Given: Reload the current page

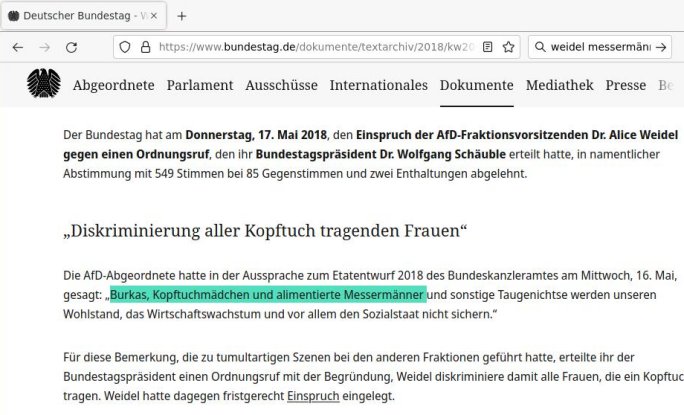Looking at the screenshot, I should [72, 47].
